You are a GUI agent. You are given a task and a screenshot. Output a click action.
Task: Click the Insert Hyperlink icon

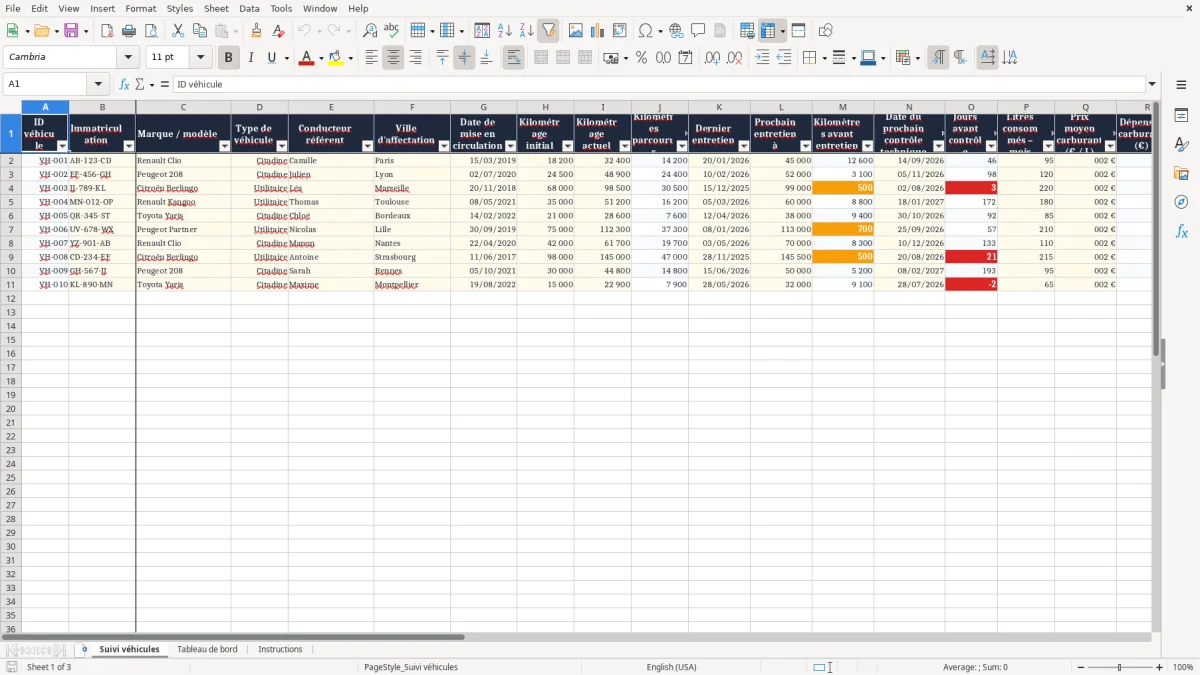point(676,31)
